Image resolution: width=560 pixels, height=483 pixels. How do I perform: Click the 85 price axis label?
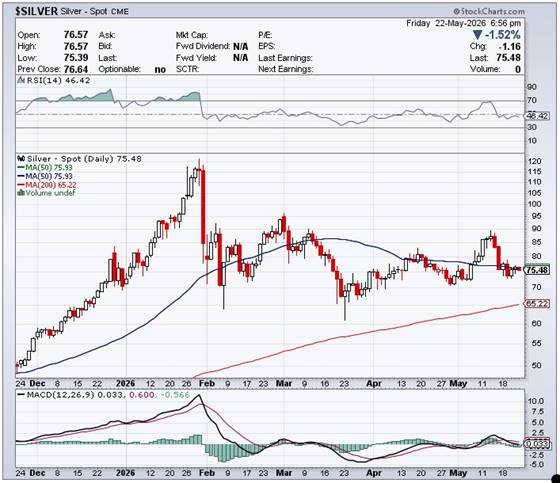[x=536, y=242]
